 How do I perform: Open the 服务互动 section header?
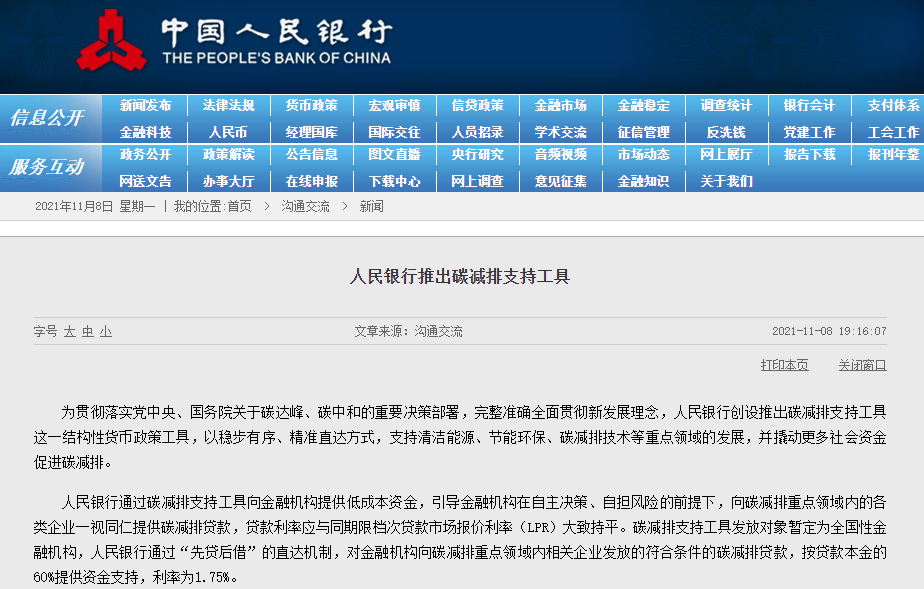[47, 167]
